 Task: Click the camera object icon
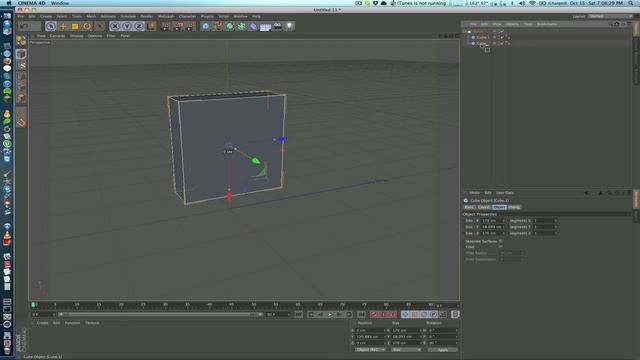pos(278,27)
